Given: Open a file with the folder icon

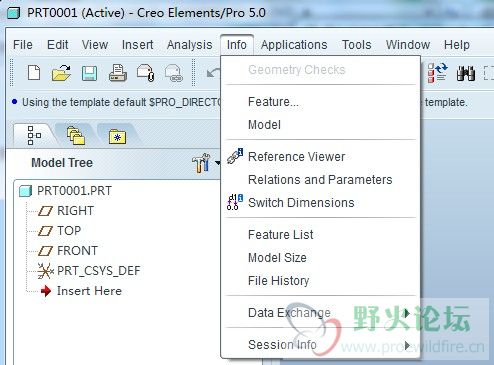Looking at the screenshot, I should click(x=61, y=73).
